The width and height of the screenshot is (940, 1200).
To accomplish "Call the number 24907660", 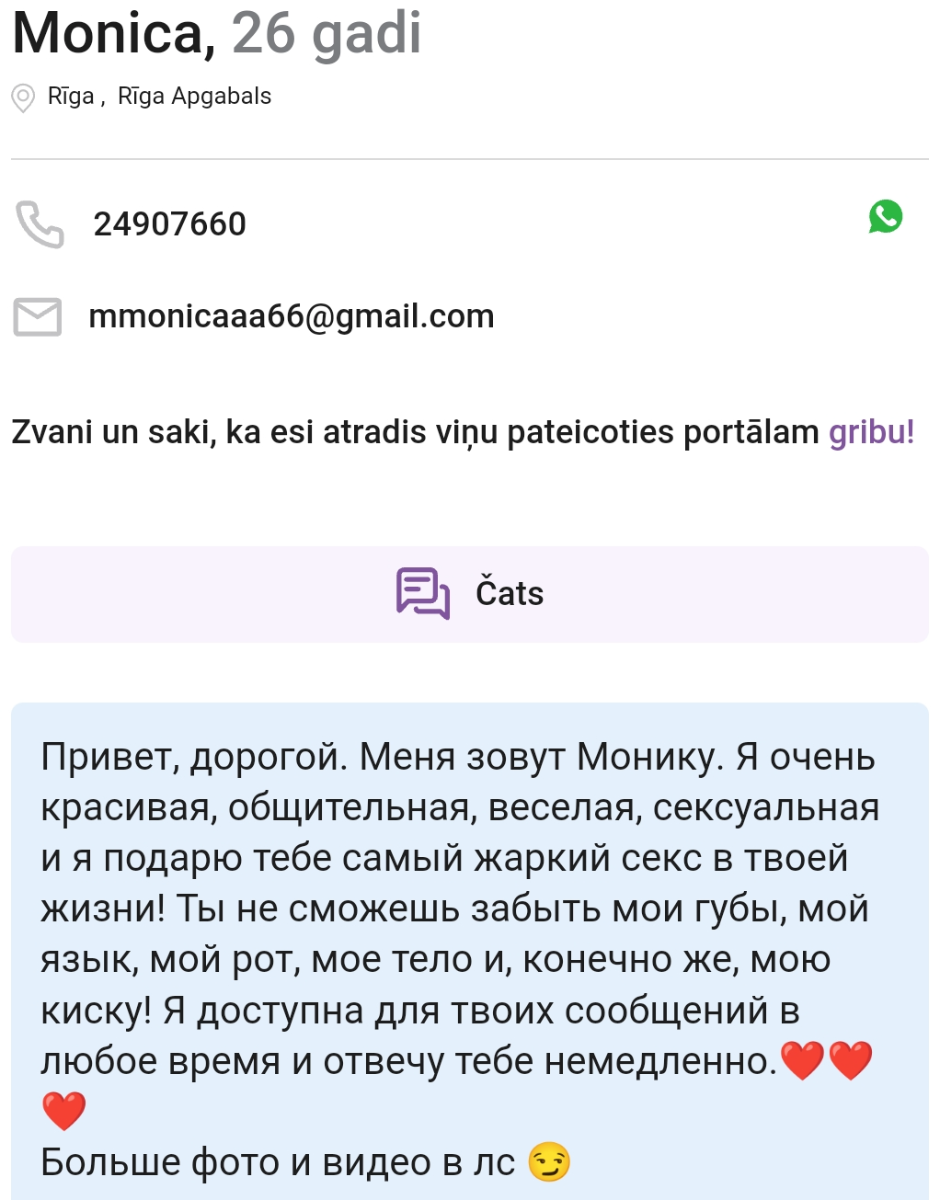I will coord(170,224).
